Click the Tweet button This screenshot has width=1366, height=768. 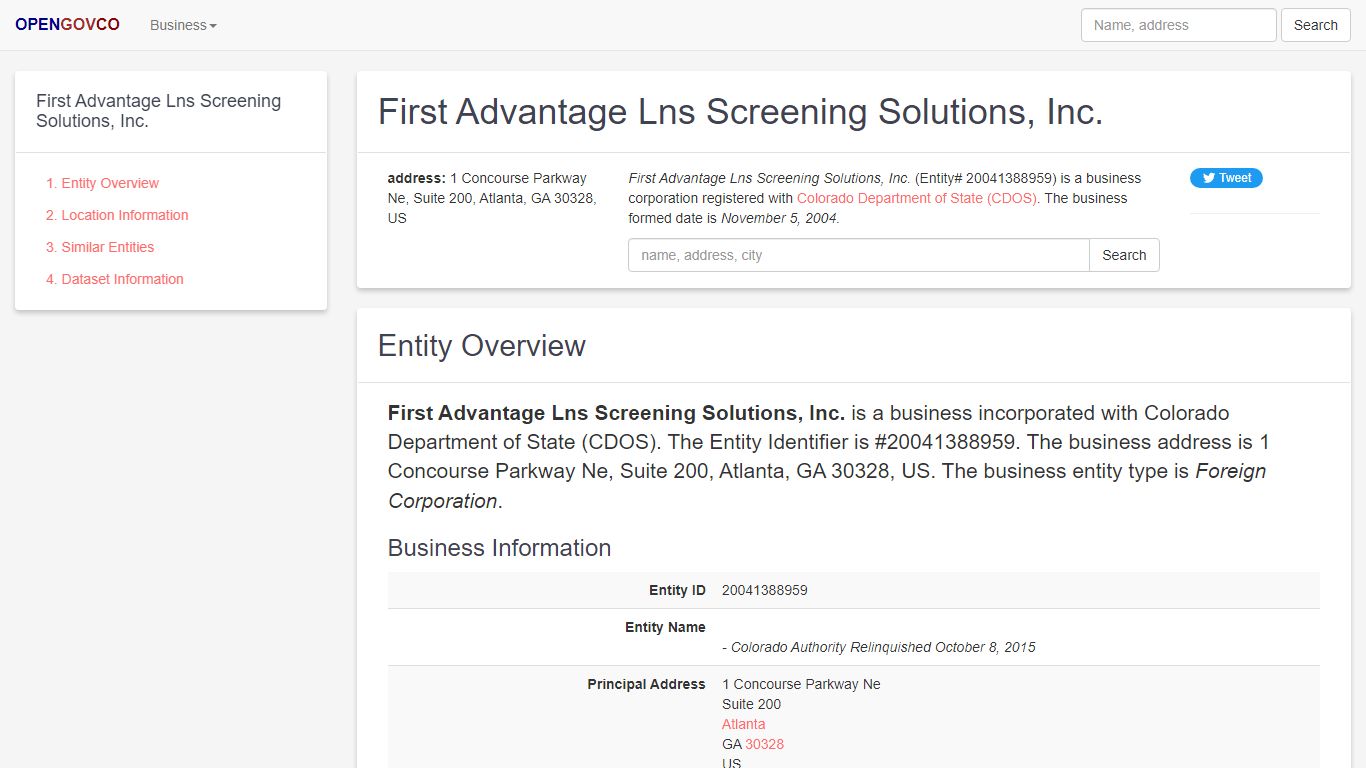pos(1226,178)
